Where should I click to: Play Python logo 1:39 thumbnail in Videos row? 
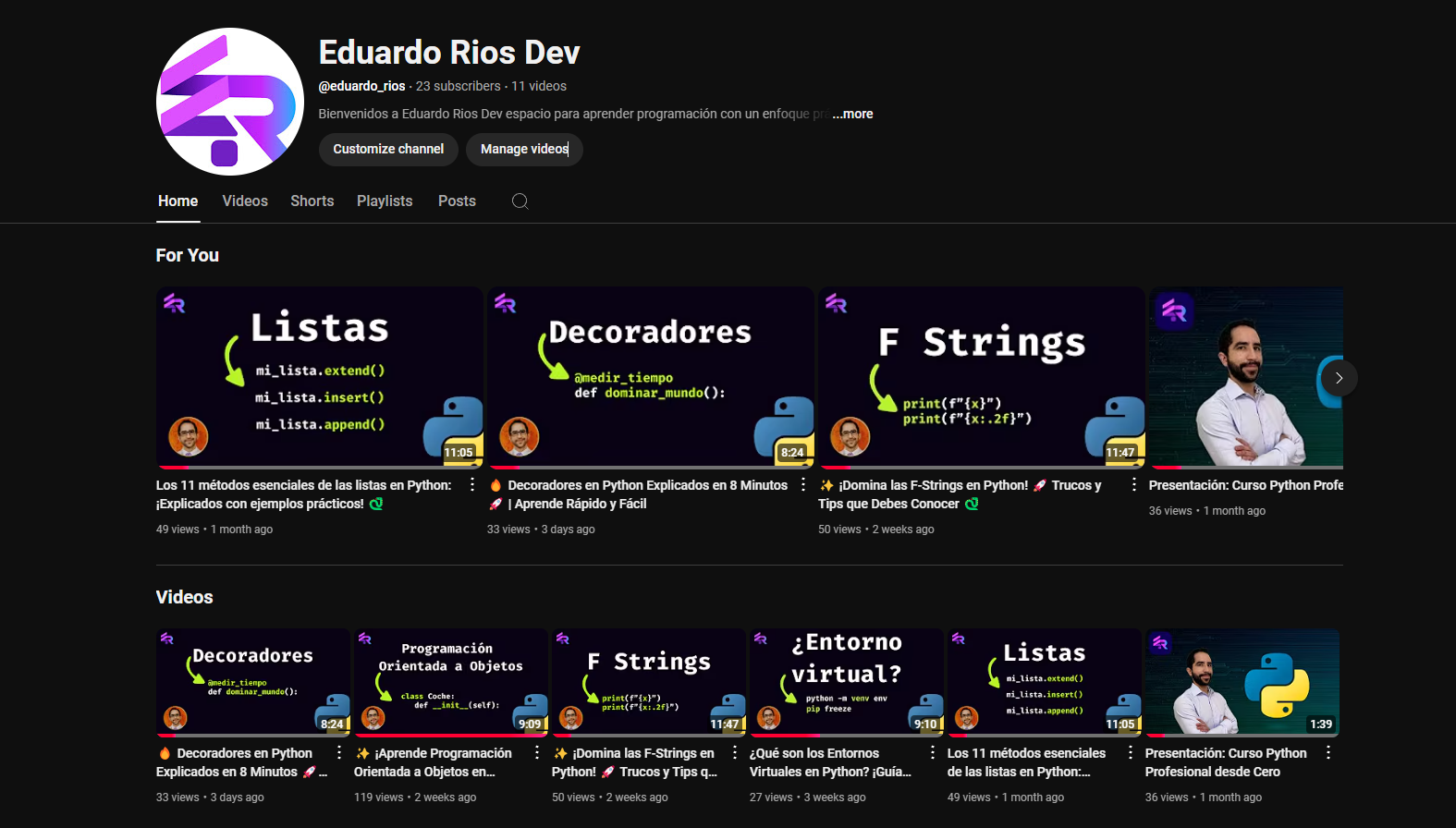(1242, 682)
